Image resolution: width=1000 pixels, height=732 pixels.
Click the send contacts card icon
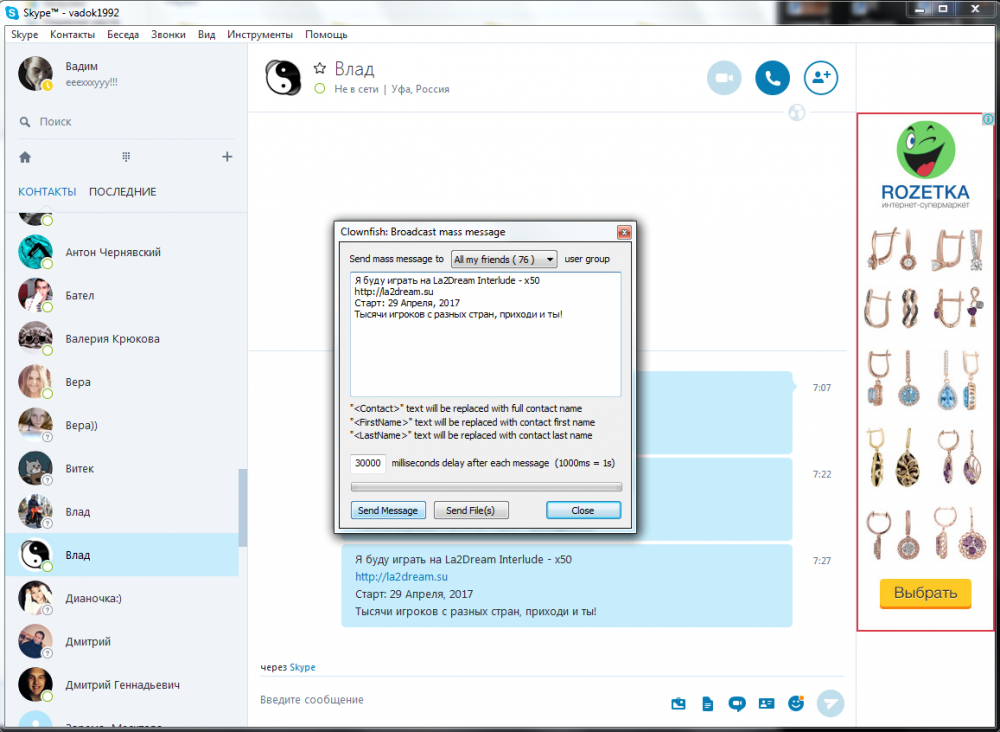(x=766, y=703)
